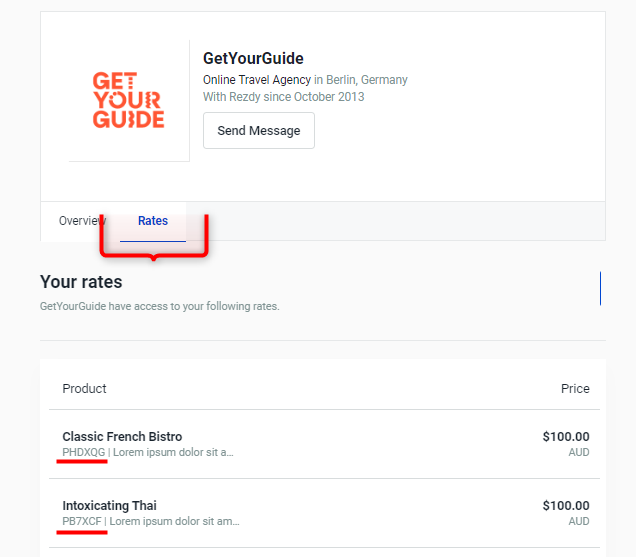Click the blue vertical bar beside Your rates
The width and height of the screenshot is (636, 557).
[x=600, y=288]
